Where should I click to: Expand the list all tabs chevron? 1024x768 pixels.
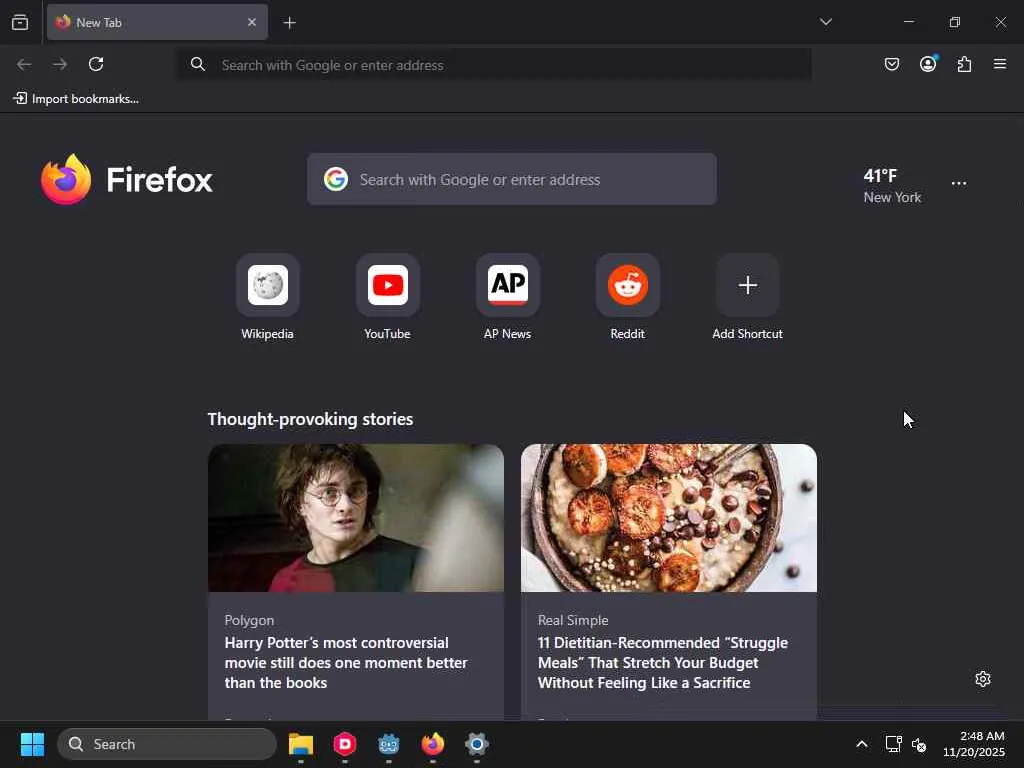[825, 22]
